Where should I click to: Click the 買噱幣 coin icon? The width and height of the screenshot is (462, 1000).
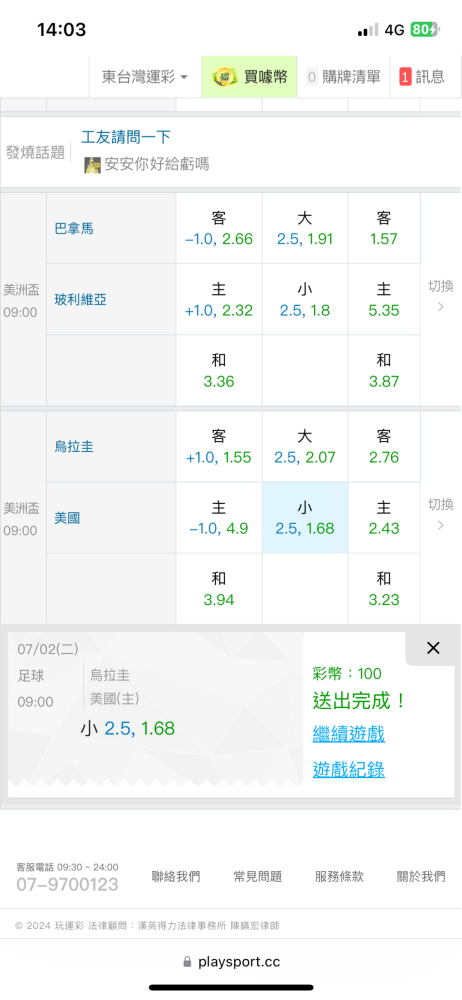click(x=223, y=77)
